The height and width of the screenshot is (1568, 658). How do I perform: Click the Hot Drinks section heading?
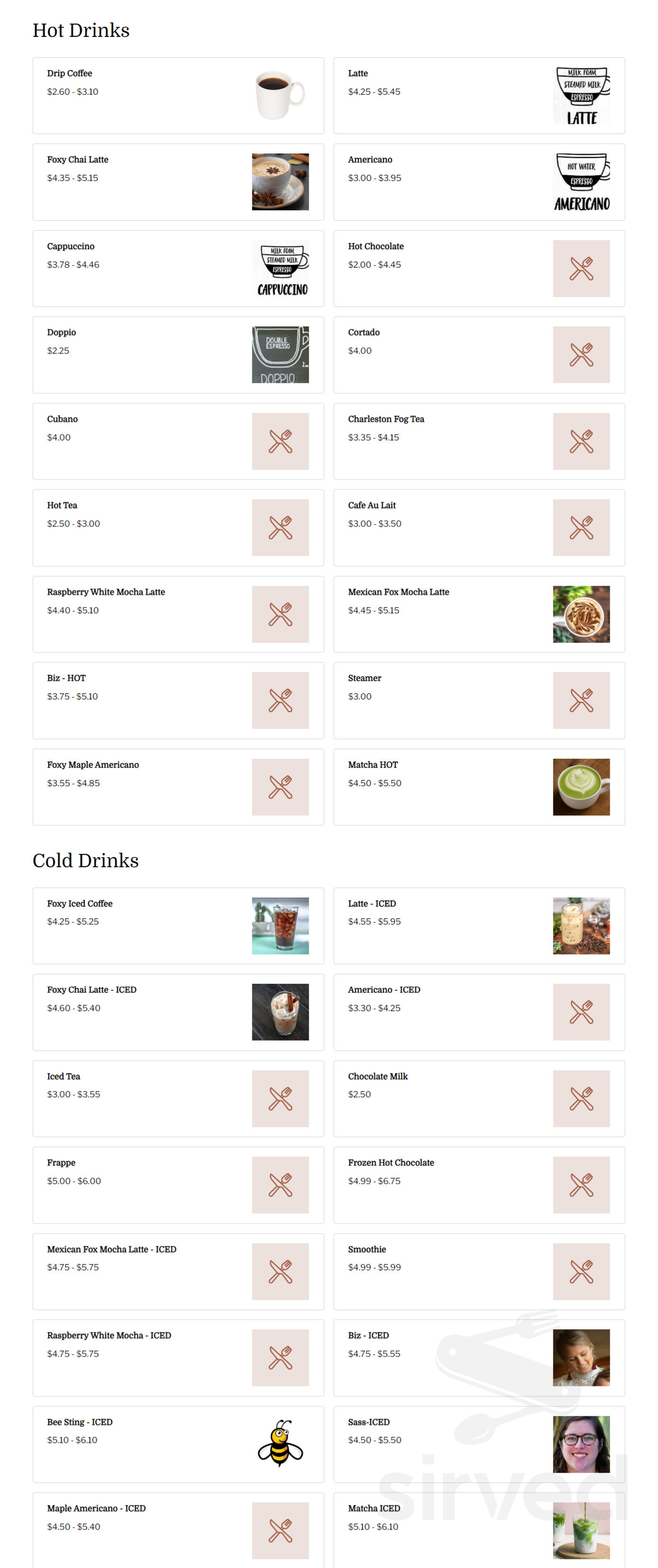pos(81,30)
